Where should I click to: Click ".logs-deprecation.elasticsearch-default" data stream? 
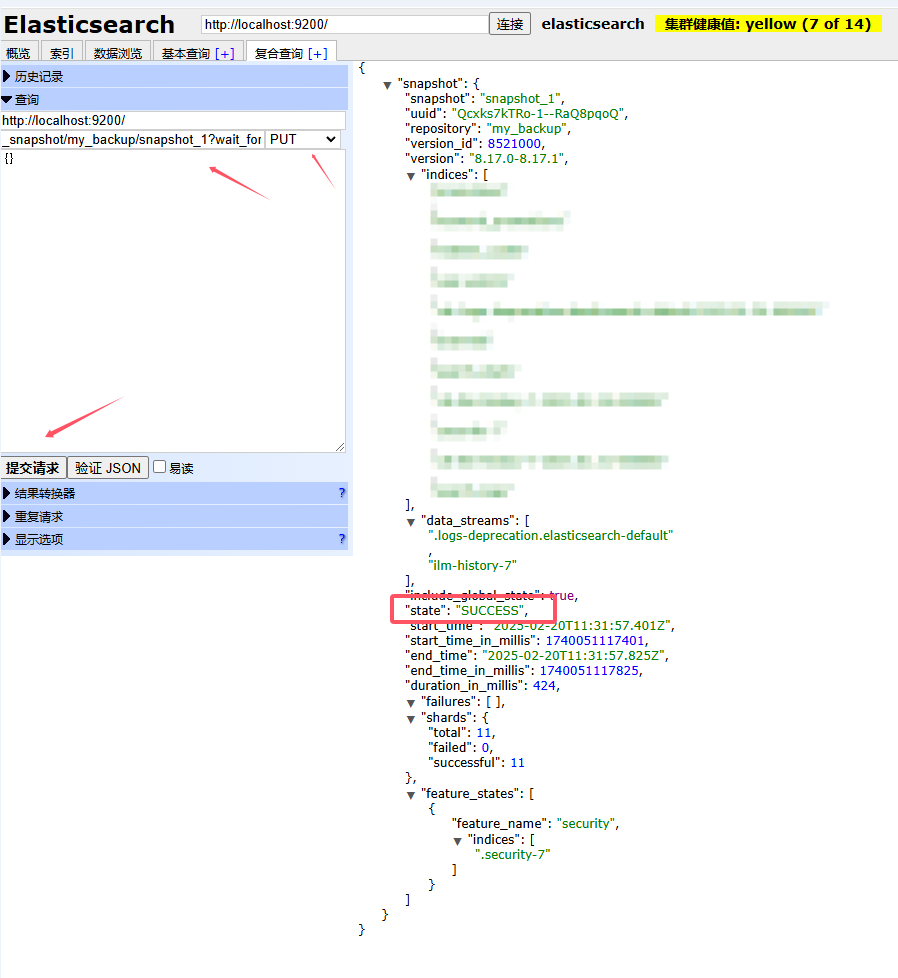(x=551, y=535)
